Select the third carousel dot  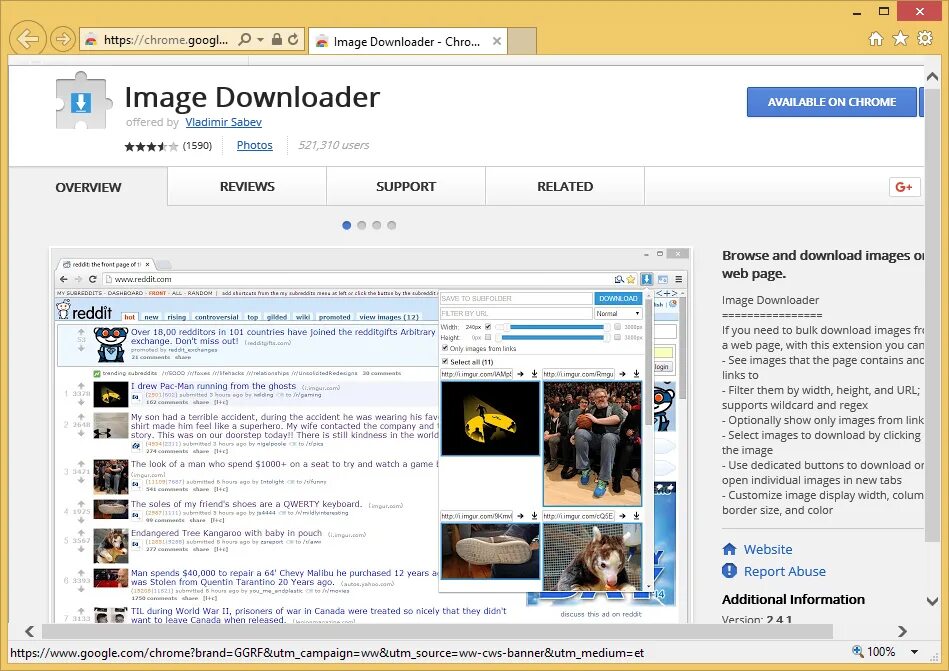(x=377, y=225)
